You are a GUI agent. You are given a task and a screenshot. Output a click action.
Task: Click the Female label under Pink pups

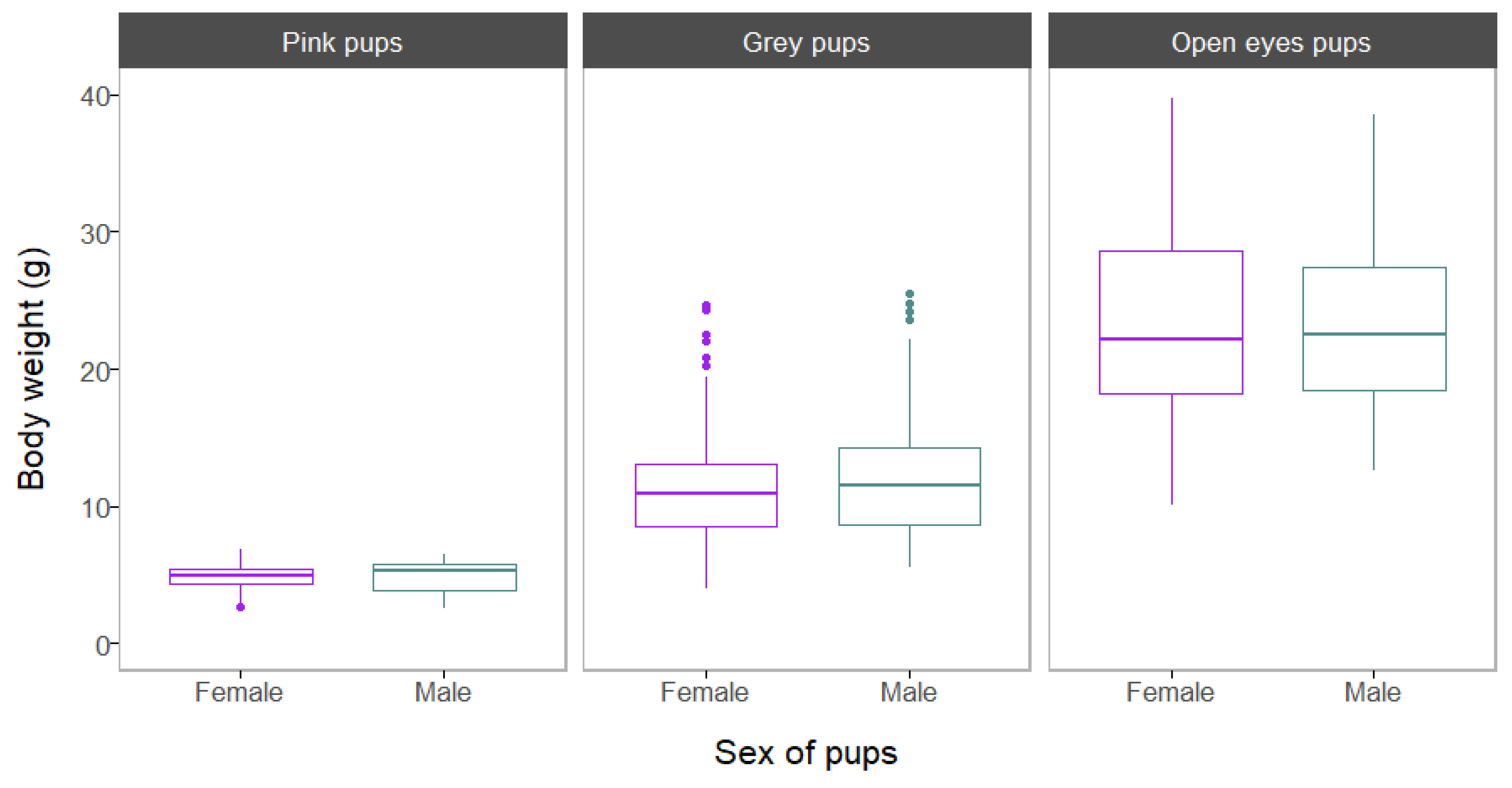(239, 692)
